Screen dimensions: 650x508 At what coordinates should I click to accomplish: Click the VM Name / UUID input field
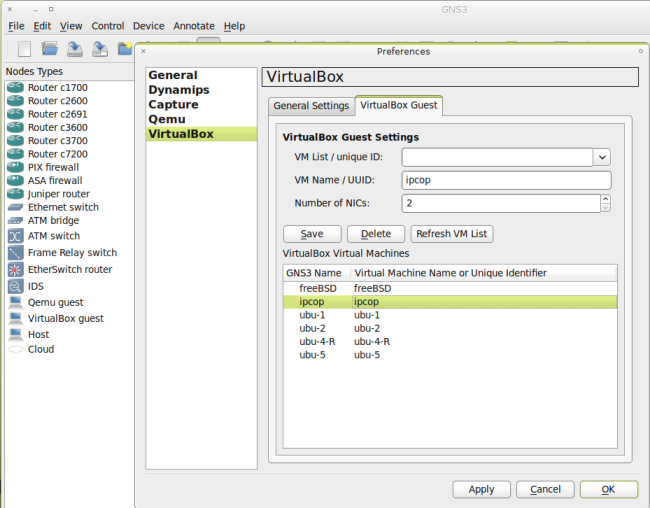pos(506,180)
